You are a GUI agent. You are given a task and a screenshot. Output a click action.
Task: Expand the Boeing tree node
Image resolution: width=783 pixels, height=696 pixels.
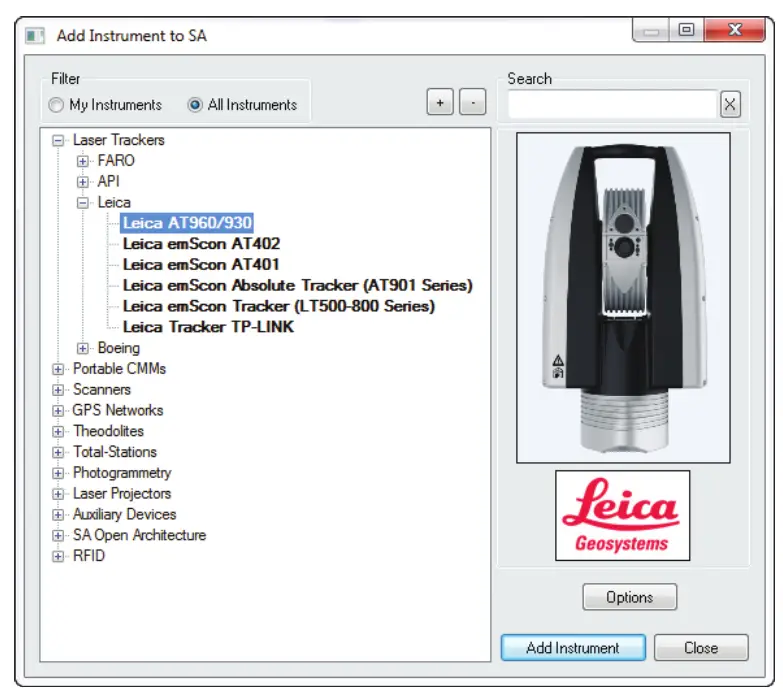tap(83, 348)
